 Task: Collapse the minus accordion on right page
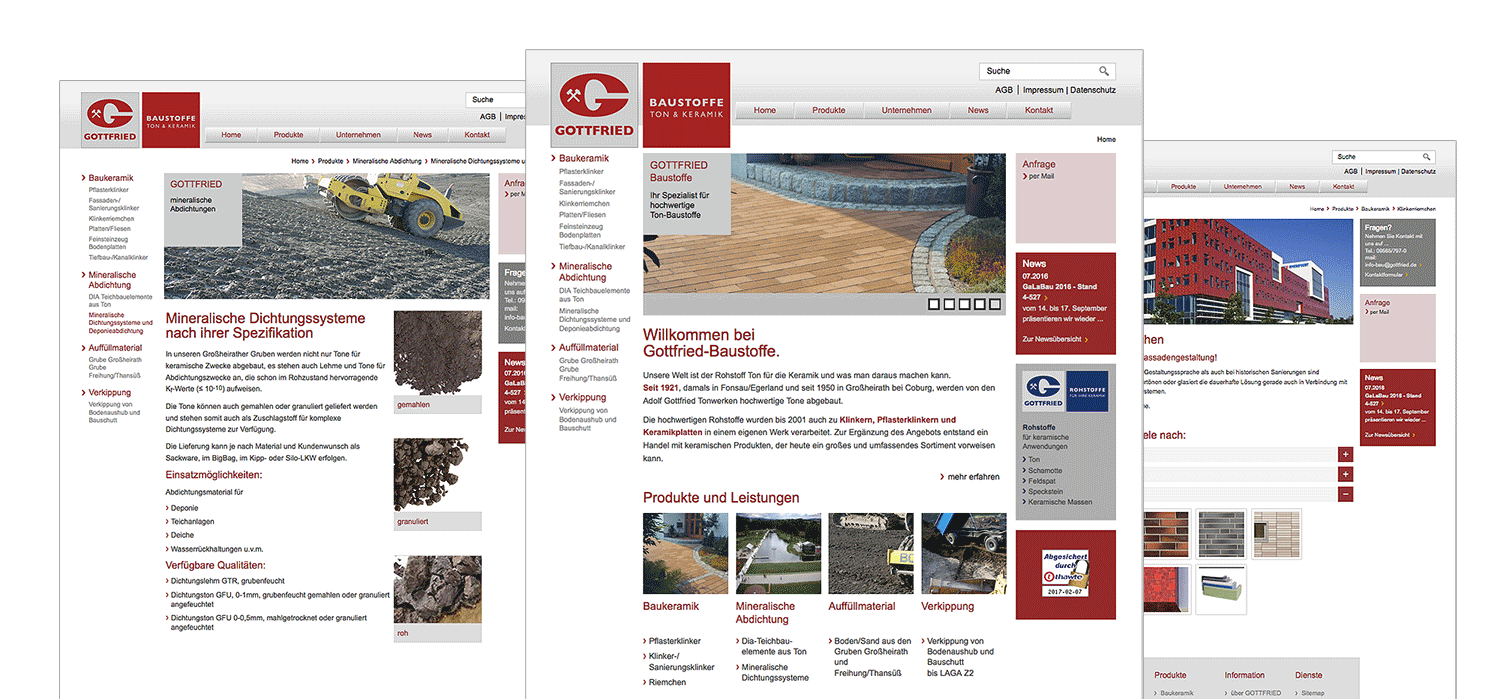pyautogui.click(x=1346, y=494)
